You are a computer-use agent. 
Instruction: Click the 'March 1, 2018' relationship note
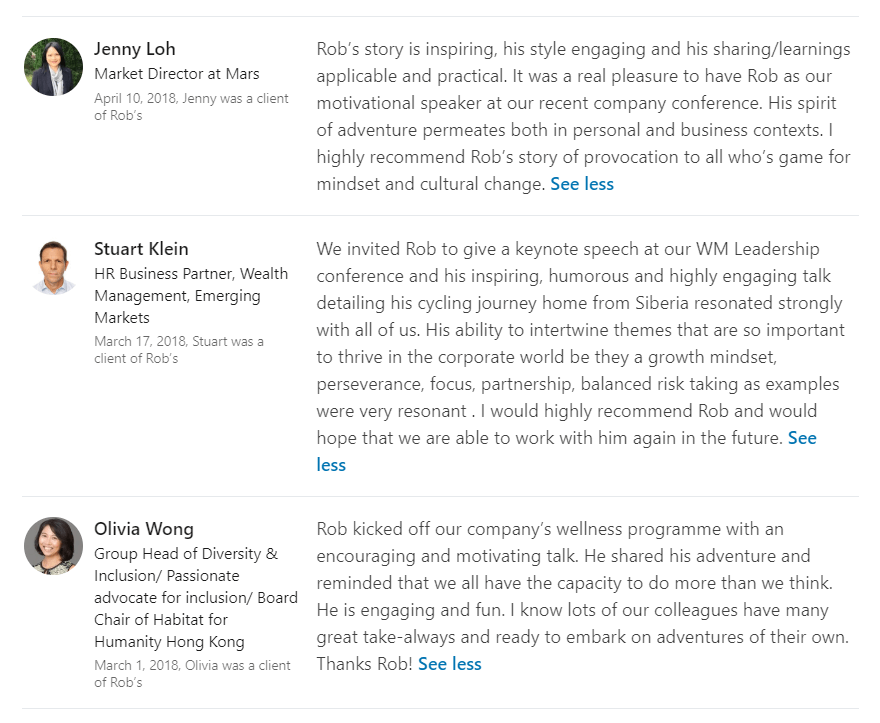192,673
